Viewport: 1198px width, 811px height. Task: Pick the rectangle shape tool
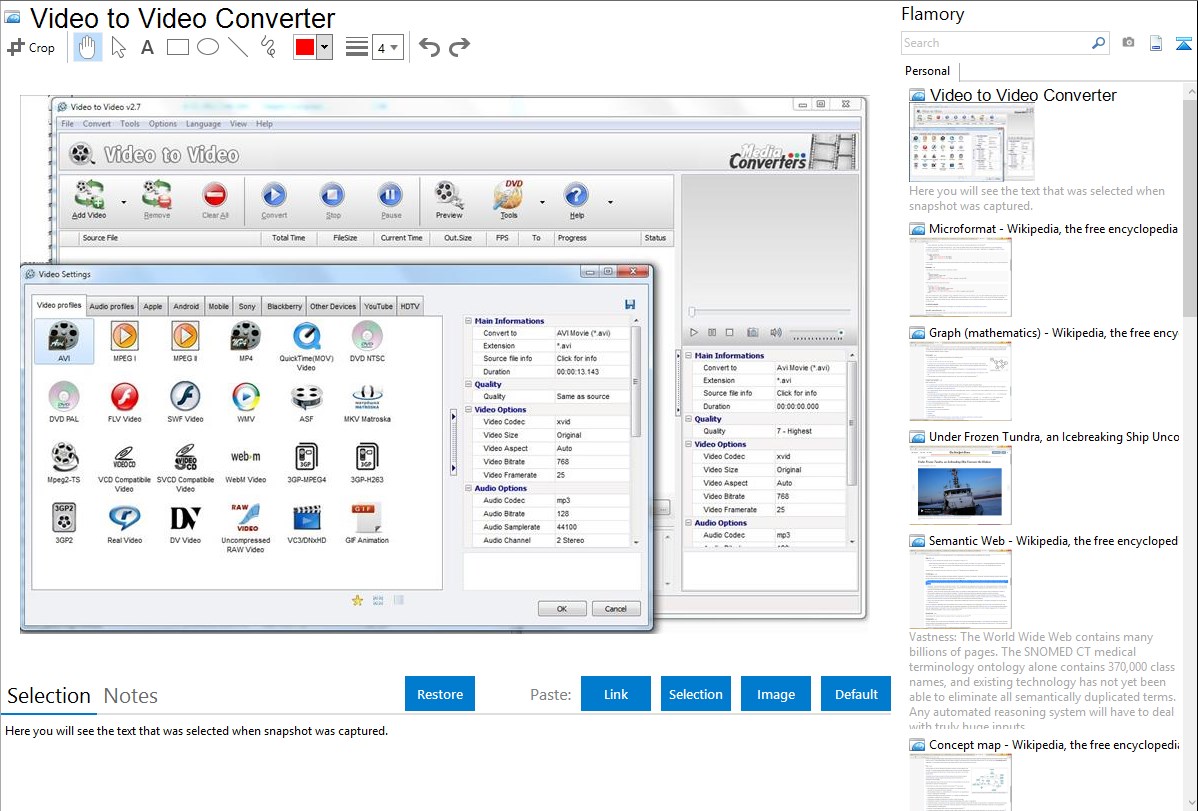(177, 47)
